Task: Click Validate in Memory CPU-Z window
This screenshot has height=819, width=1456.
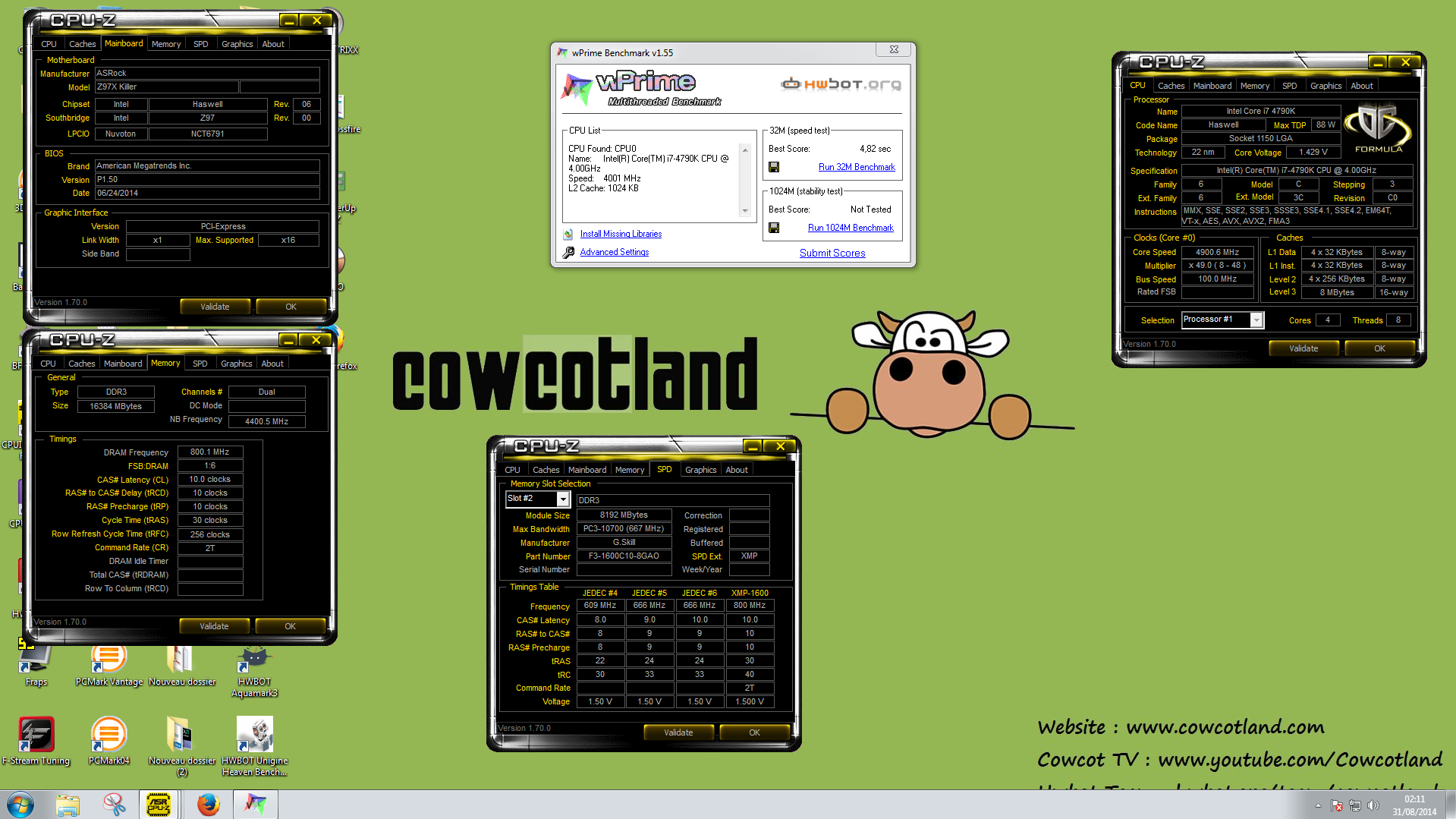Action: [x=214, y=626]
